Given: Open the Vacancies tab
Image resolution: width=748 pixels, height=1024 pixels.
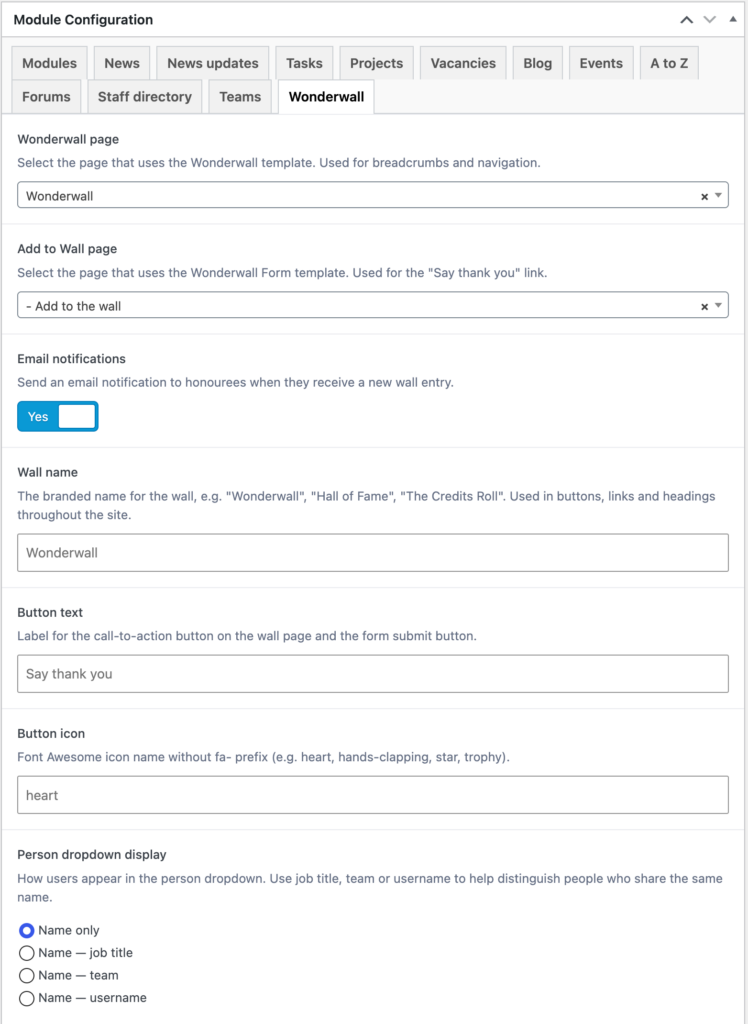Looking at the screenshot, I should 463,63.
